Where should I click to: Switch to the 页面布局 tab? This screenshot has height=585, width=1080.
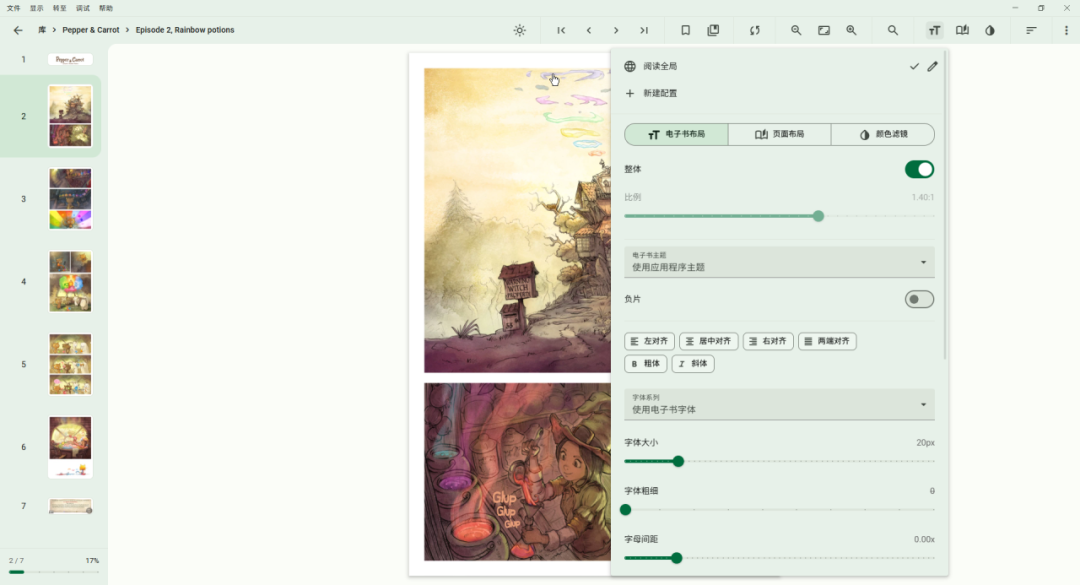point(780,134)
